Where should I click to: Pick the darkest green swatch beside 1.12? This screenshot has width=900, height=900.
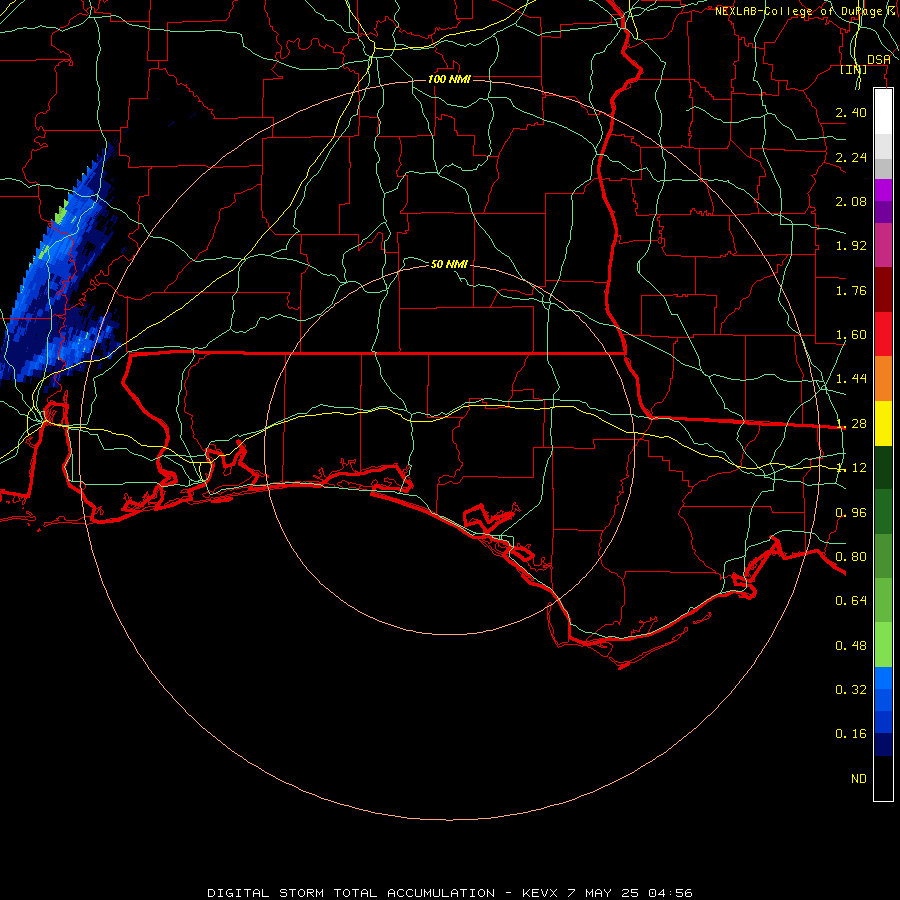883,467
